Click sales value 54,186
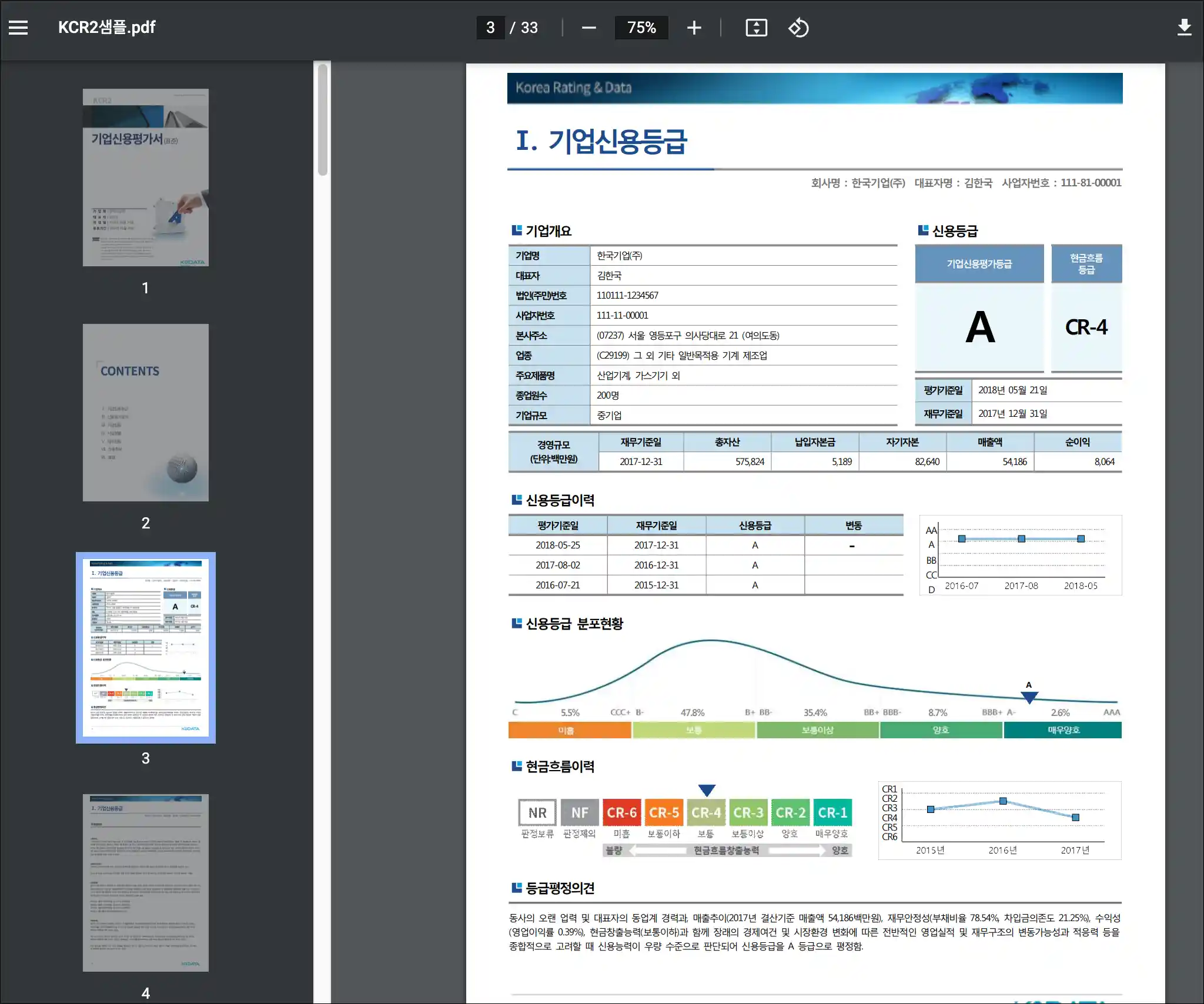Viewport: 1204px width, 1004px height. pyautogui.click(x=1015, y=462)
